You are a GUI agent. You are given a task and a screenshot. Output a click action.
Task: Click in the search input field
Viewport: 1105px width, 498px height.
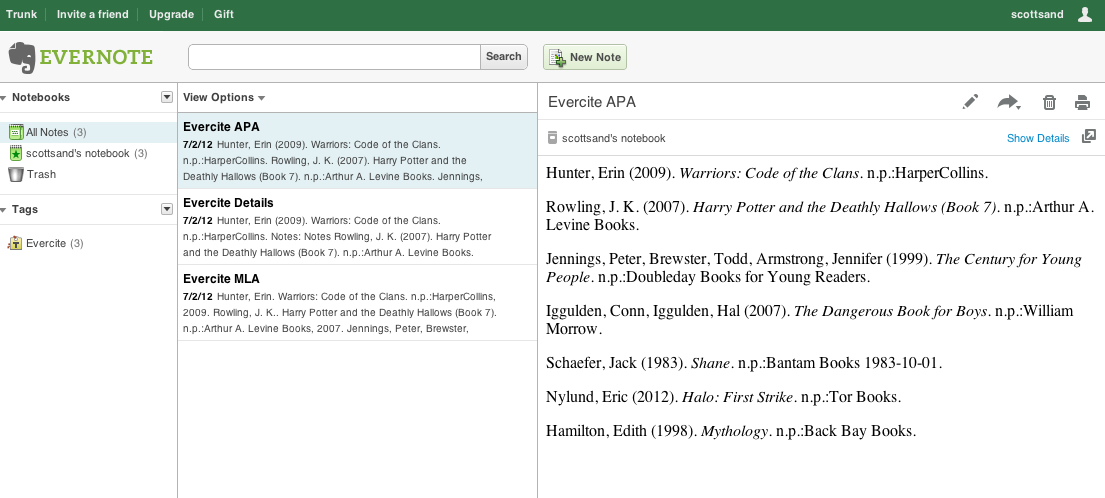tap(334, 57)
